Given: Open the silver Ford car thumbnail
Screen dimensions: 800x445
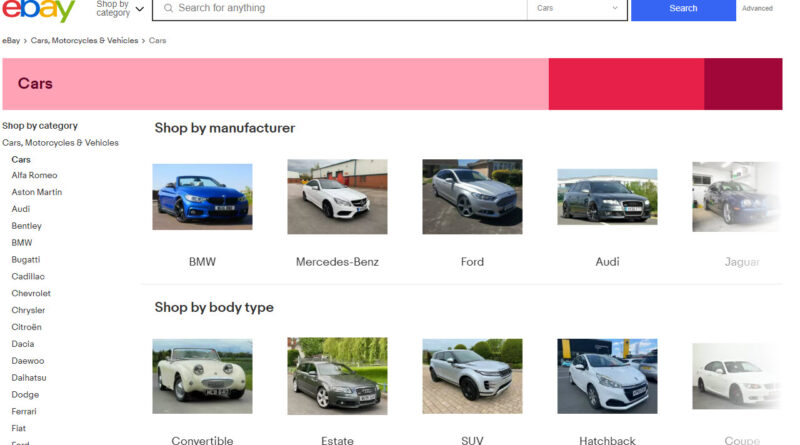Looking at the screenshot, I should 472,196.
